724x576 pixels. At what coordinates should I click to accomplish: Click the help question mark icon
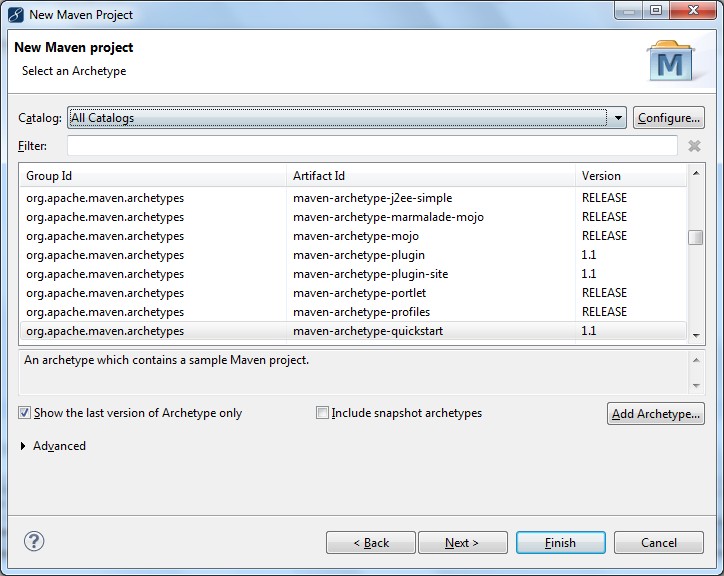pos(34,541)
